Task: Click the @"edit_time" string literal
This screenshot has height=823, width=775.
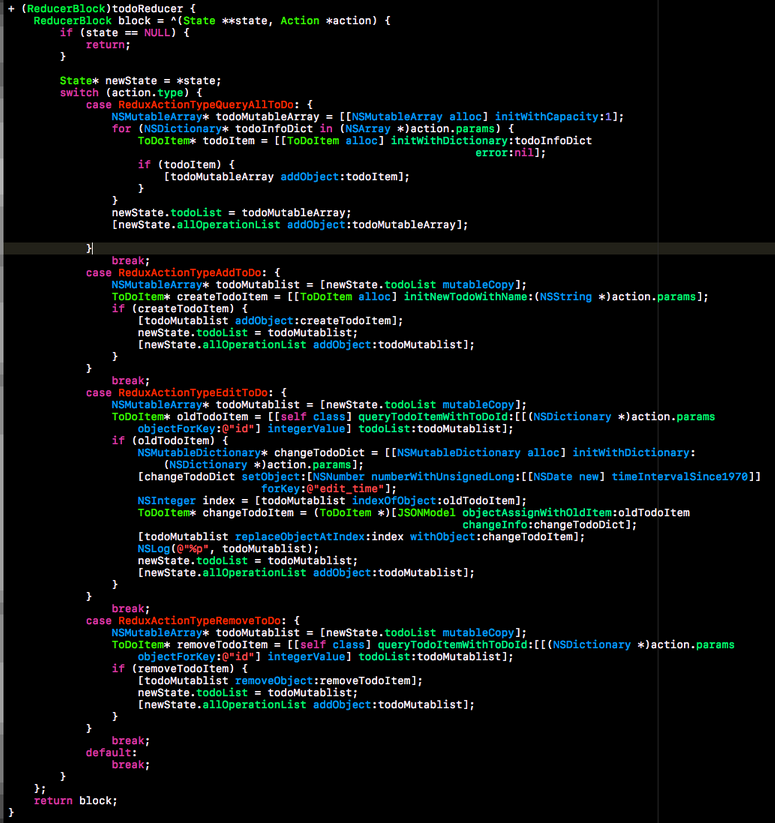Action: coord(327,488)
